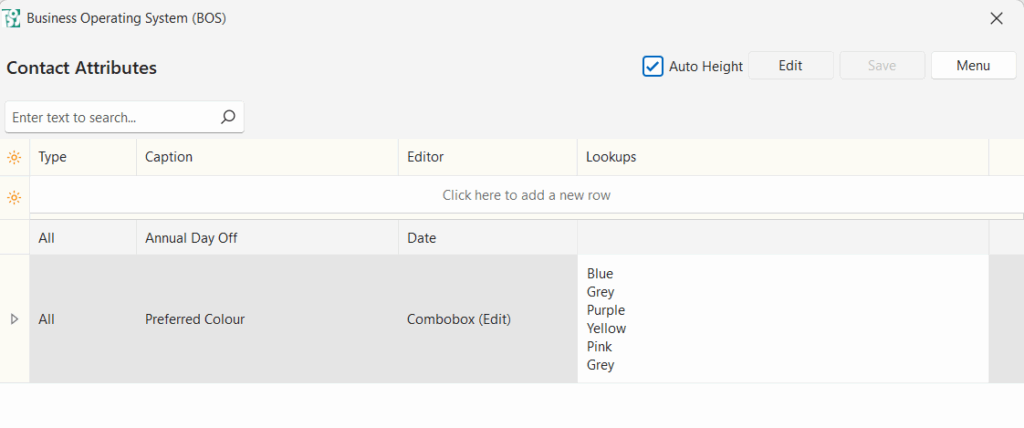Expand the Preferred Colour row arrow

[14, 319]
